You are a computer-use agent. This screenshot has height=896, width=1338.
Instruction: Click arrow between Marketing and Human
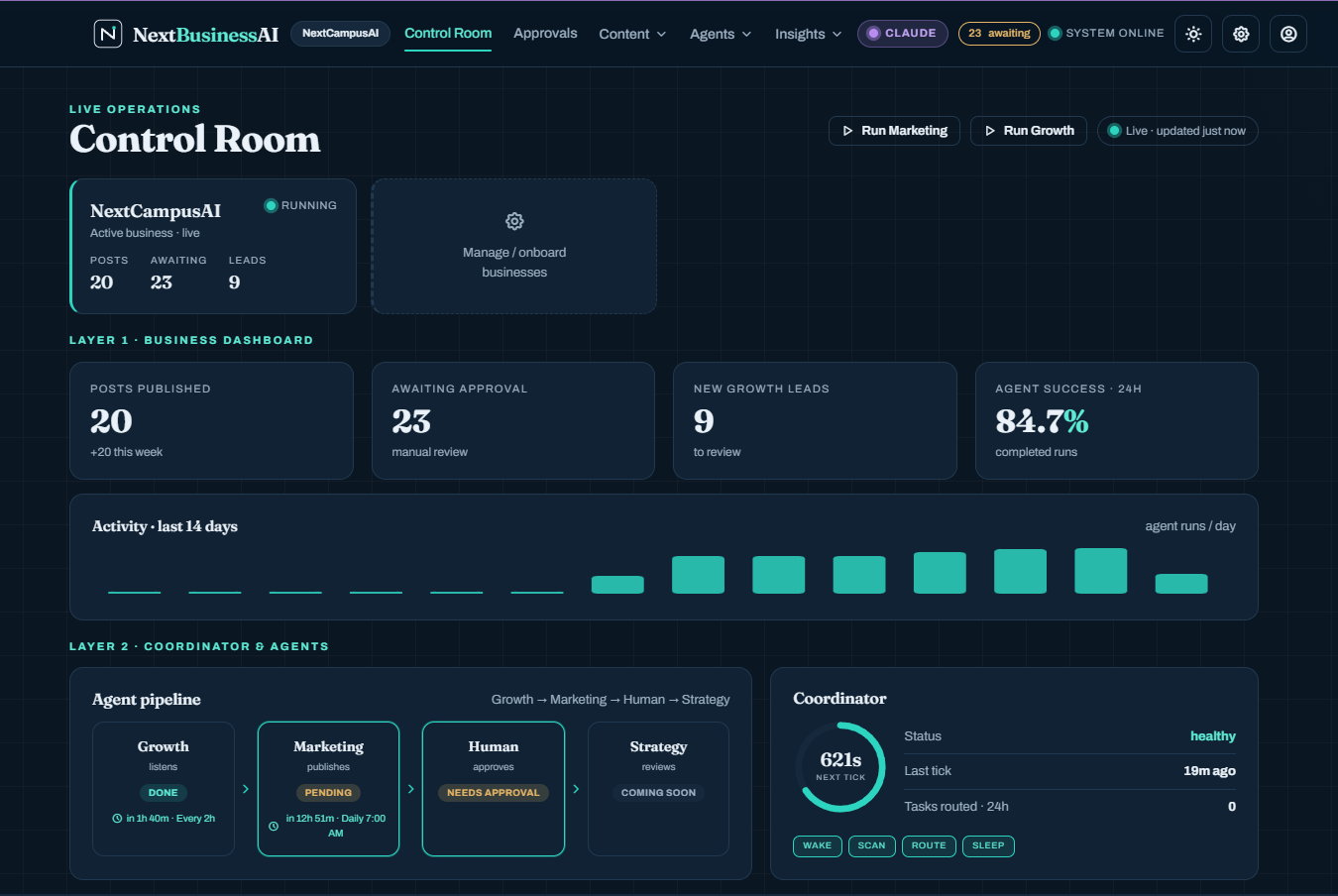tap(410, 789)
